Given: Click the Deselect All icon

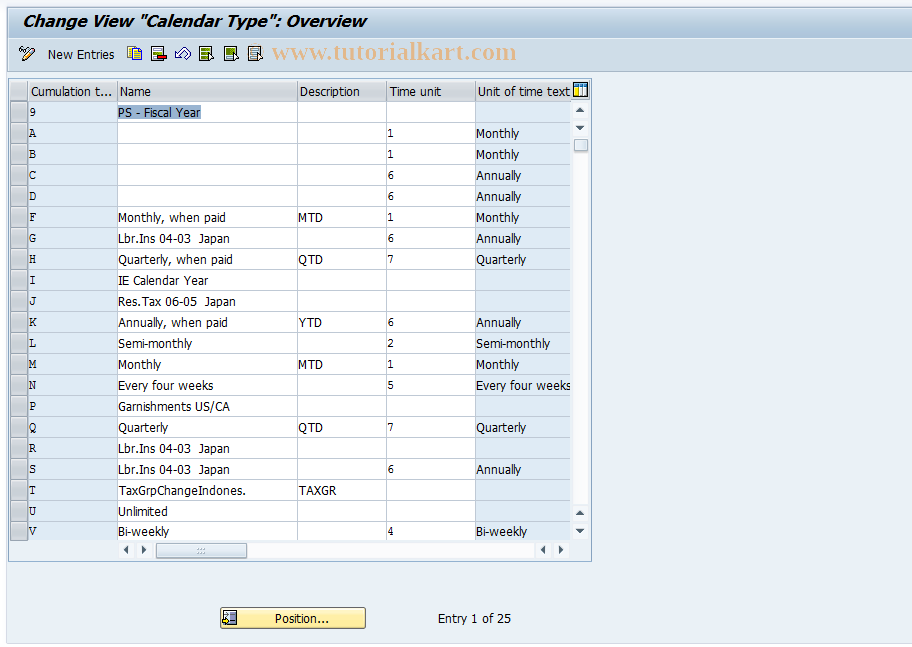Looking at the screenshot, I should tap(255, 54).
